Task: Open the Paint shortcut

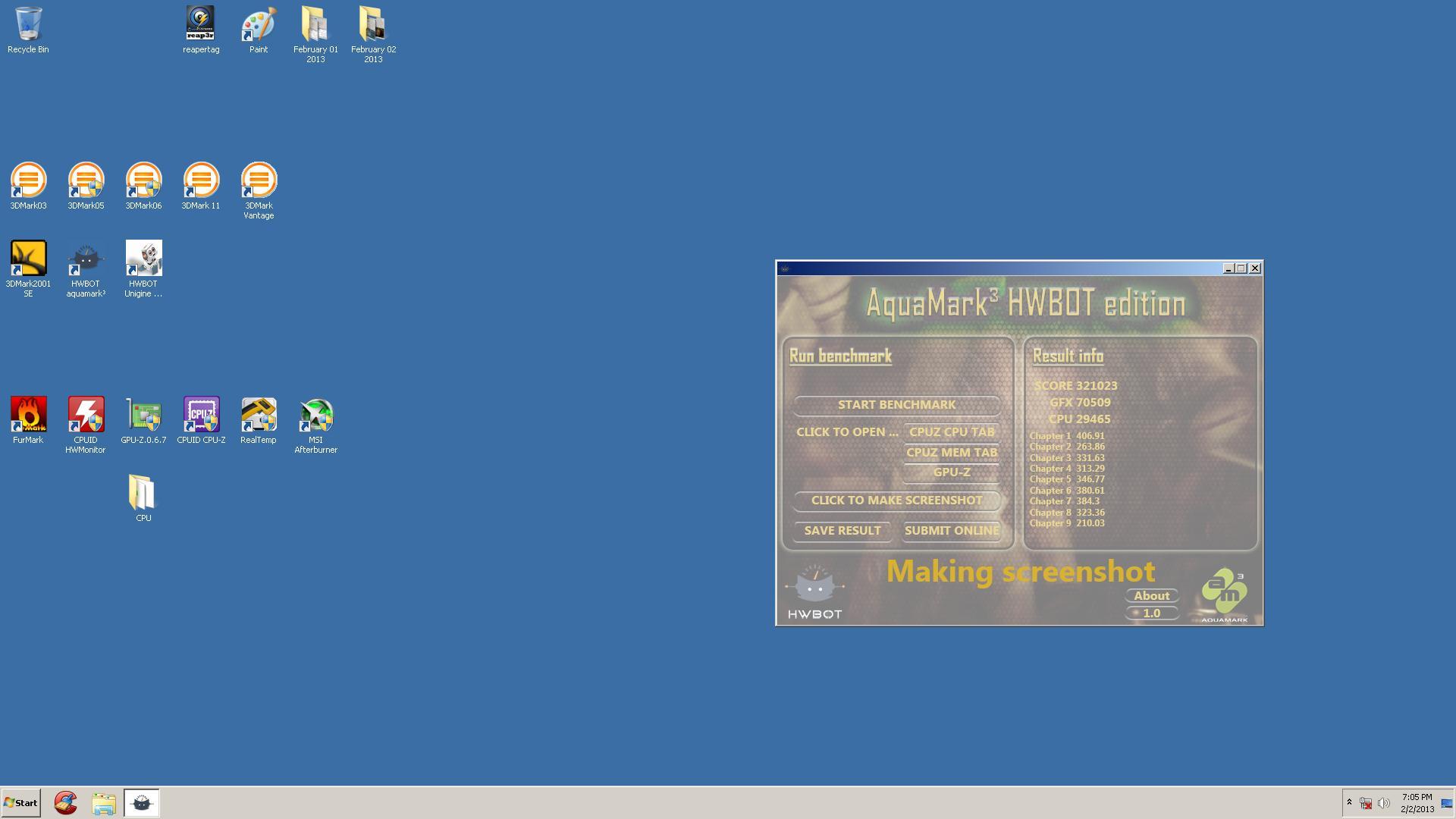Action: point(259,30)
